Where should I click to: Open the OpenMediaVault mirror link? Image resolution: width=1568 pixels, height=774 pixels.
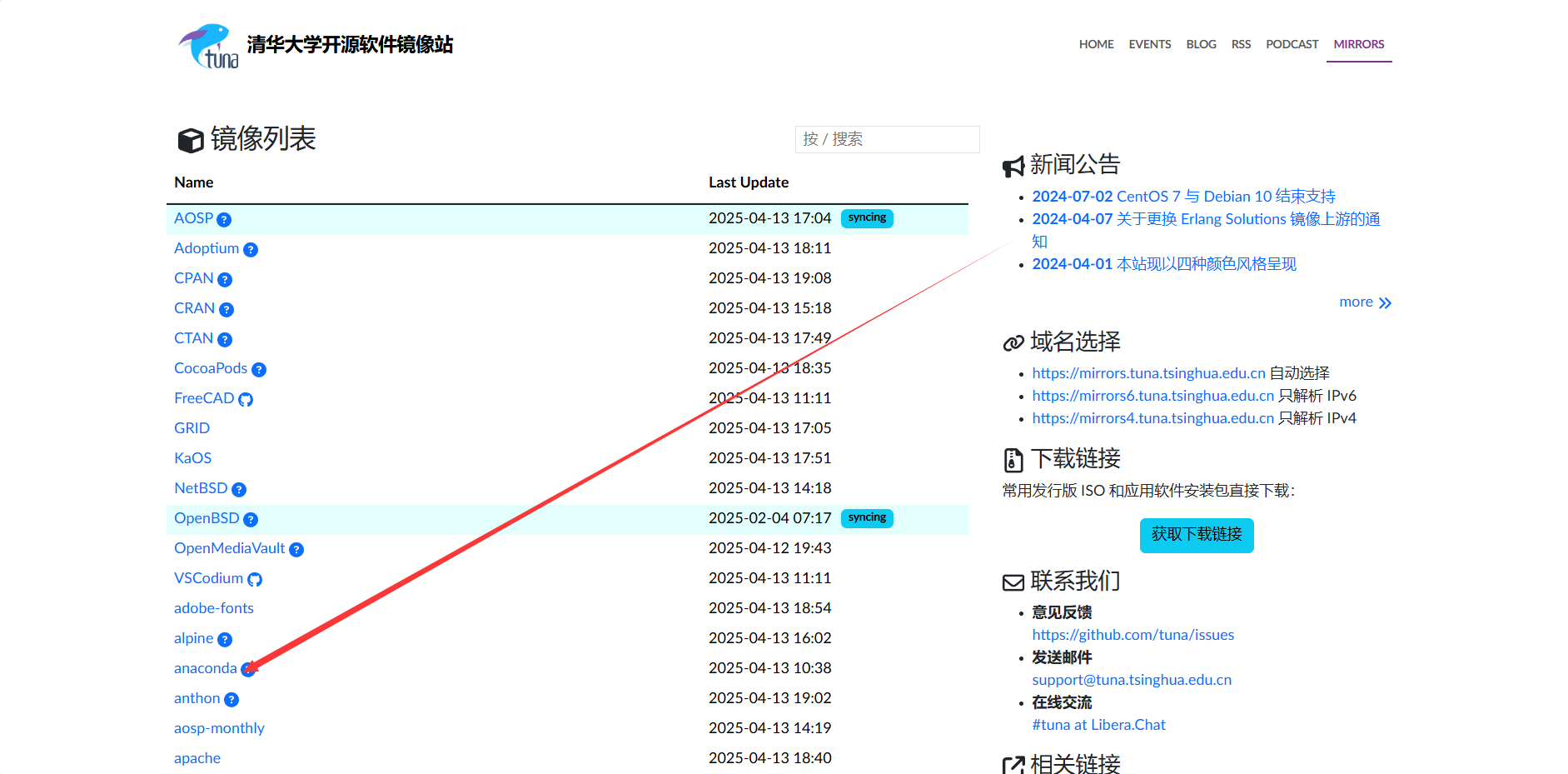point(230,548)
